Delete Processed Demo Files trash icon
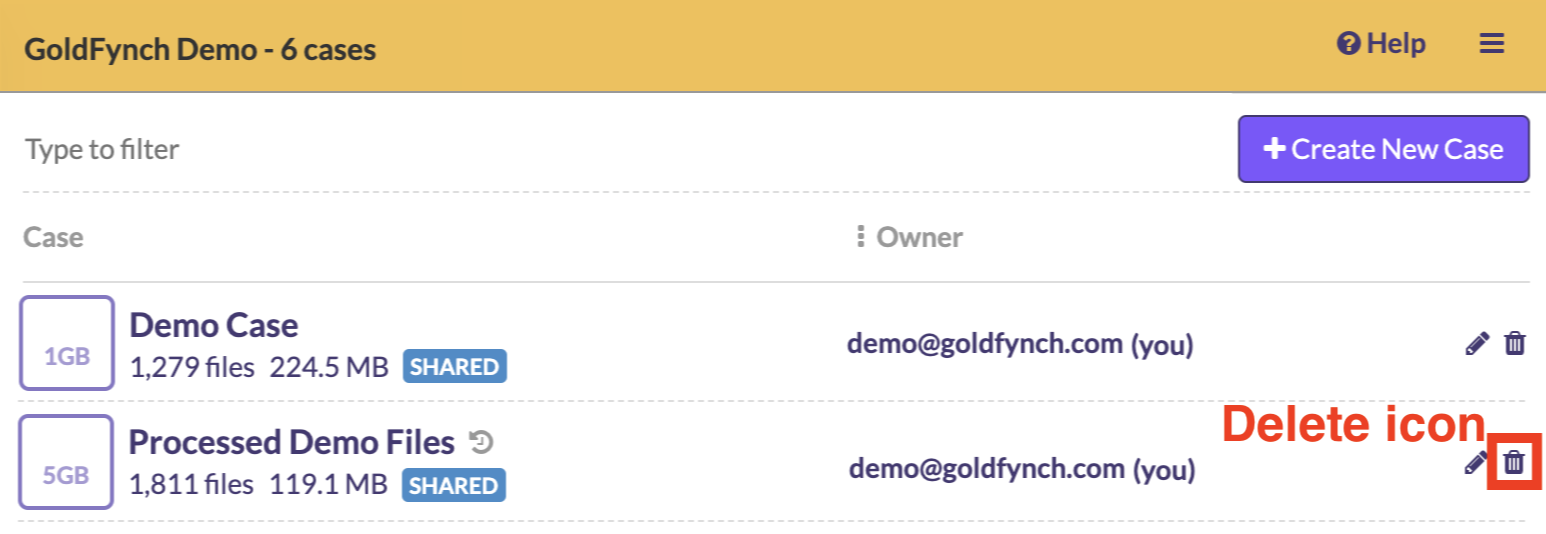Image resolution: width=1546 pixels, height=534 pixels. 1515,462
